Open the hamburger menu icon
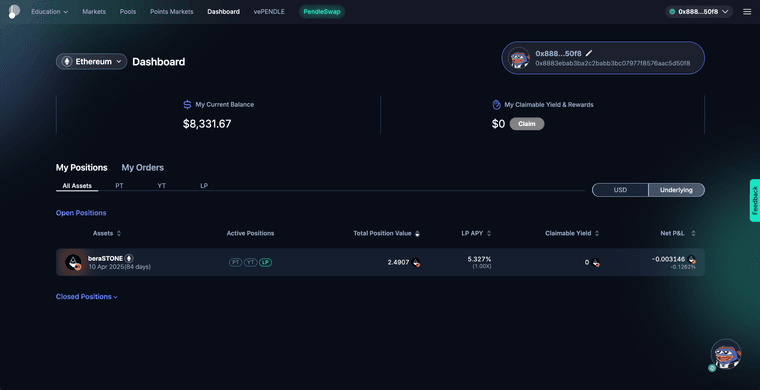 [747, 12]
